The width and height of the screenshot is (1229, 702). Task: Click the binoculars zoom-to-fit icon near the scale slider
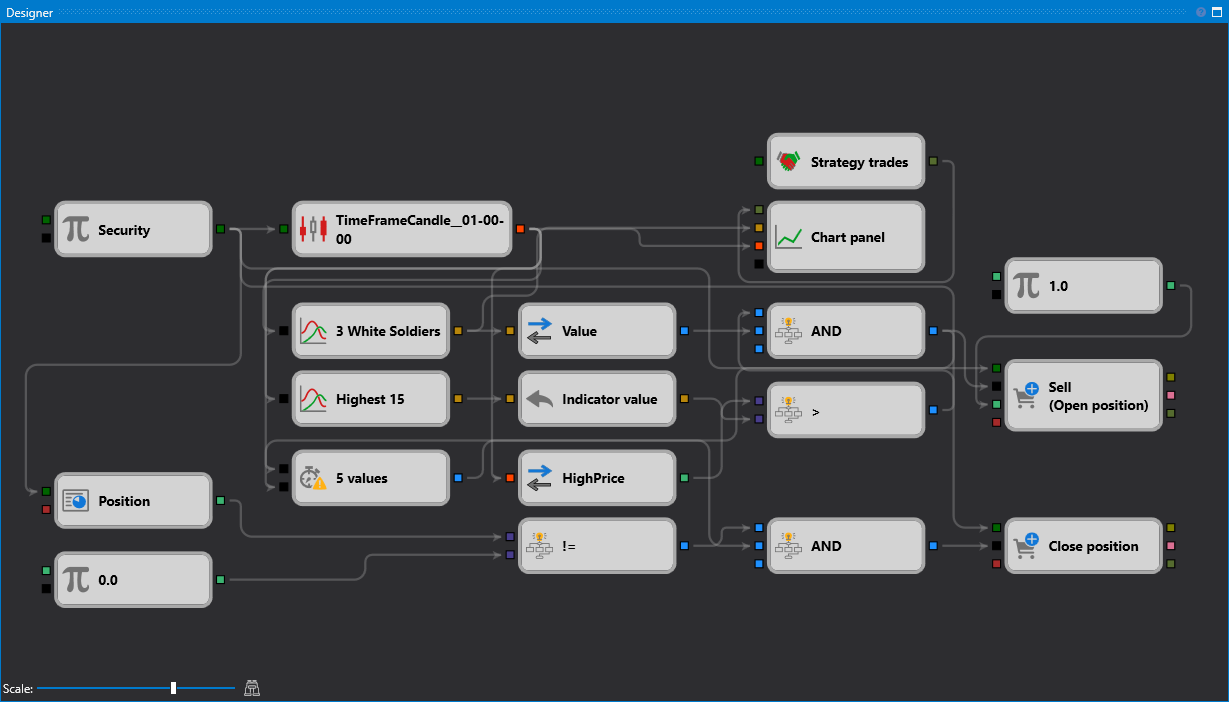(251, 687)
